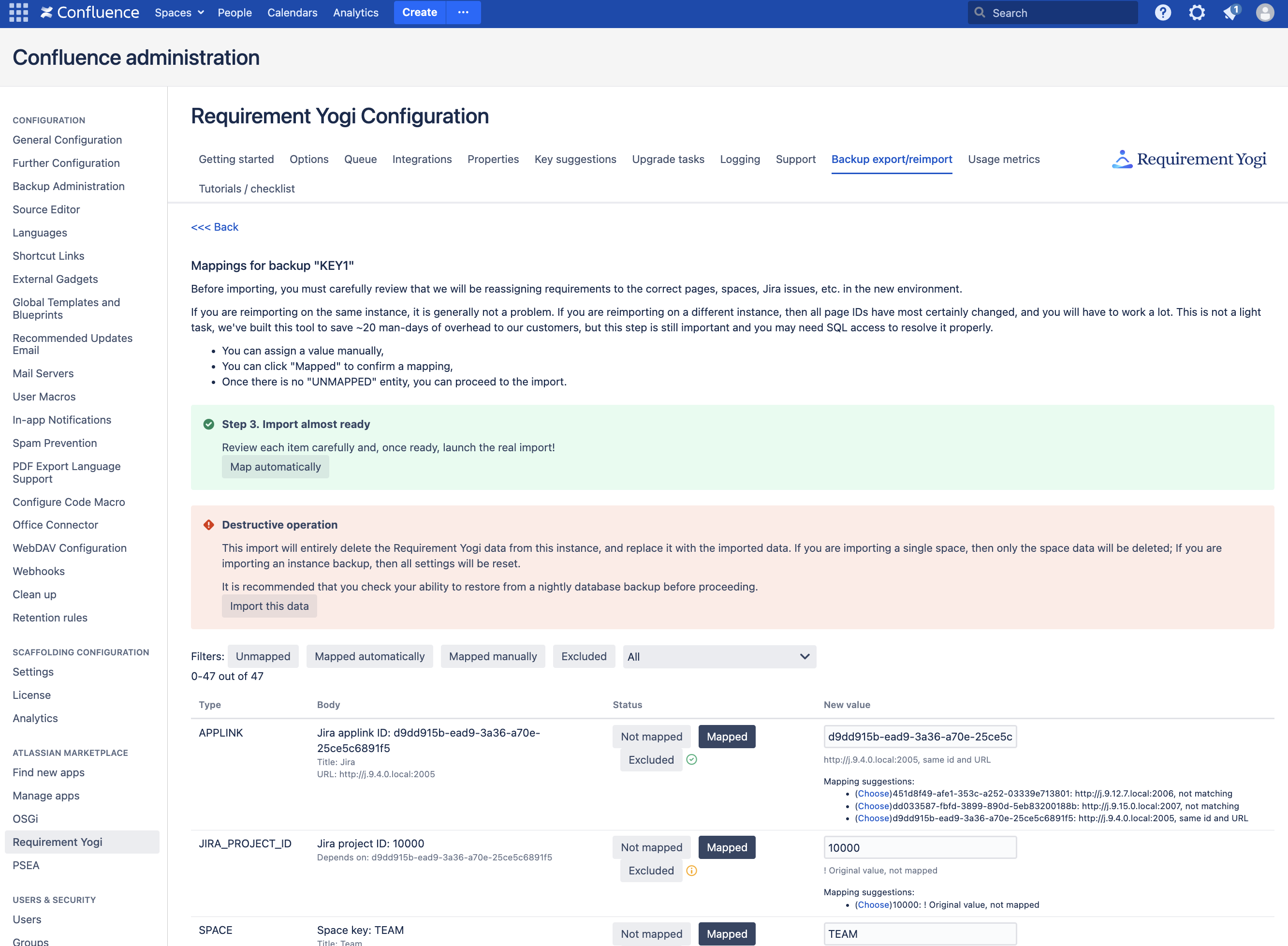
Task: Open the help question mark icon
Action: (1162, 13)
